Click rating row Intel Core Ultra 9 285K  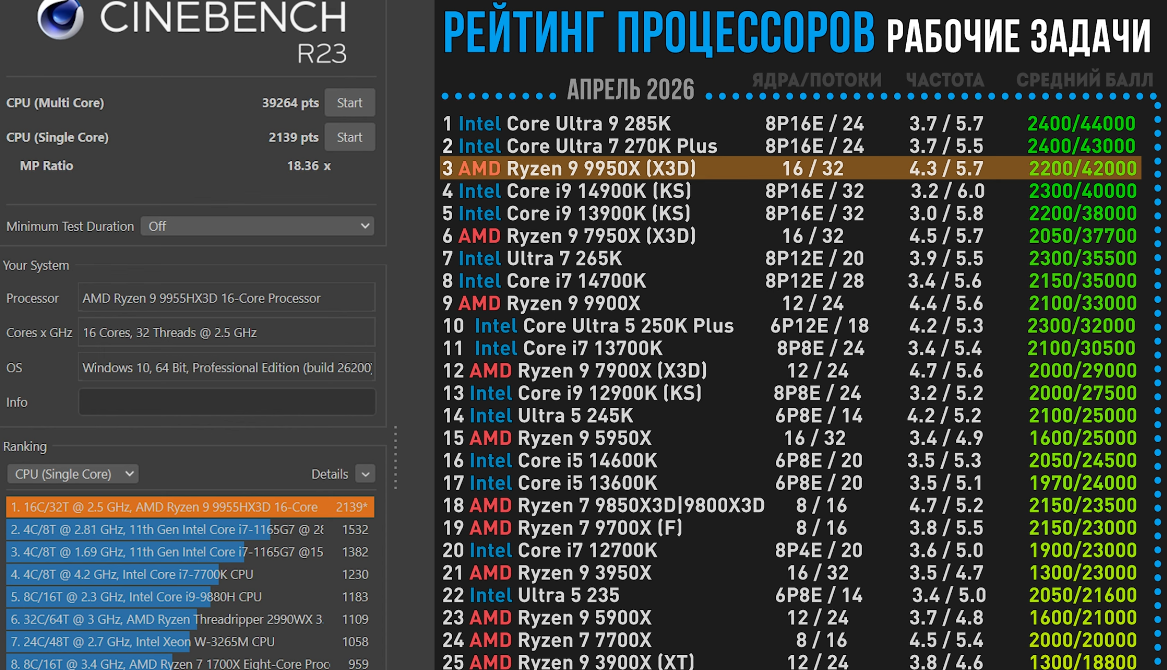coord(790,124)
